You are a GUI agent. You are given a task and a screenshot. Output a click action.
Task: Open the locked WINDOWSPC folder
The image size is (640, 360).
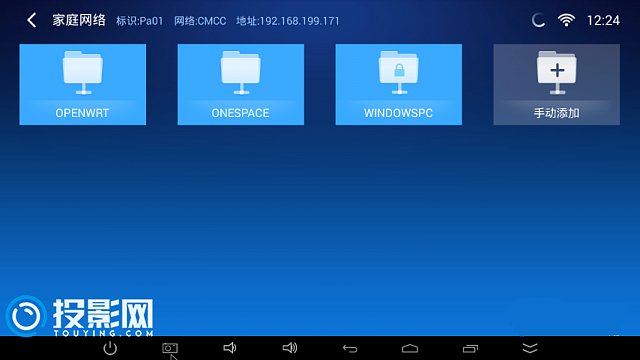tap(399, 84)
